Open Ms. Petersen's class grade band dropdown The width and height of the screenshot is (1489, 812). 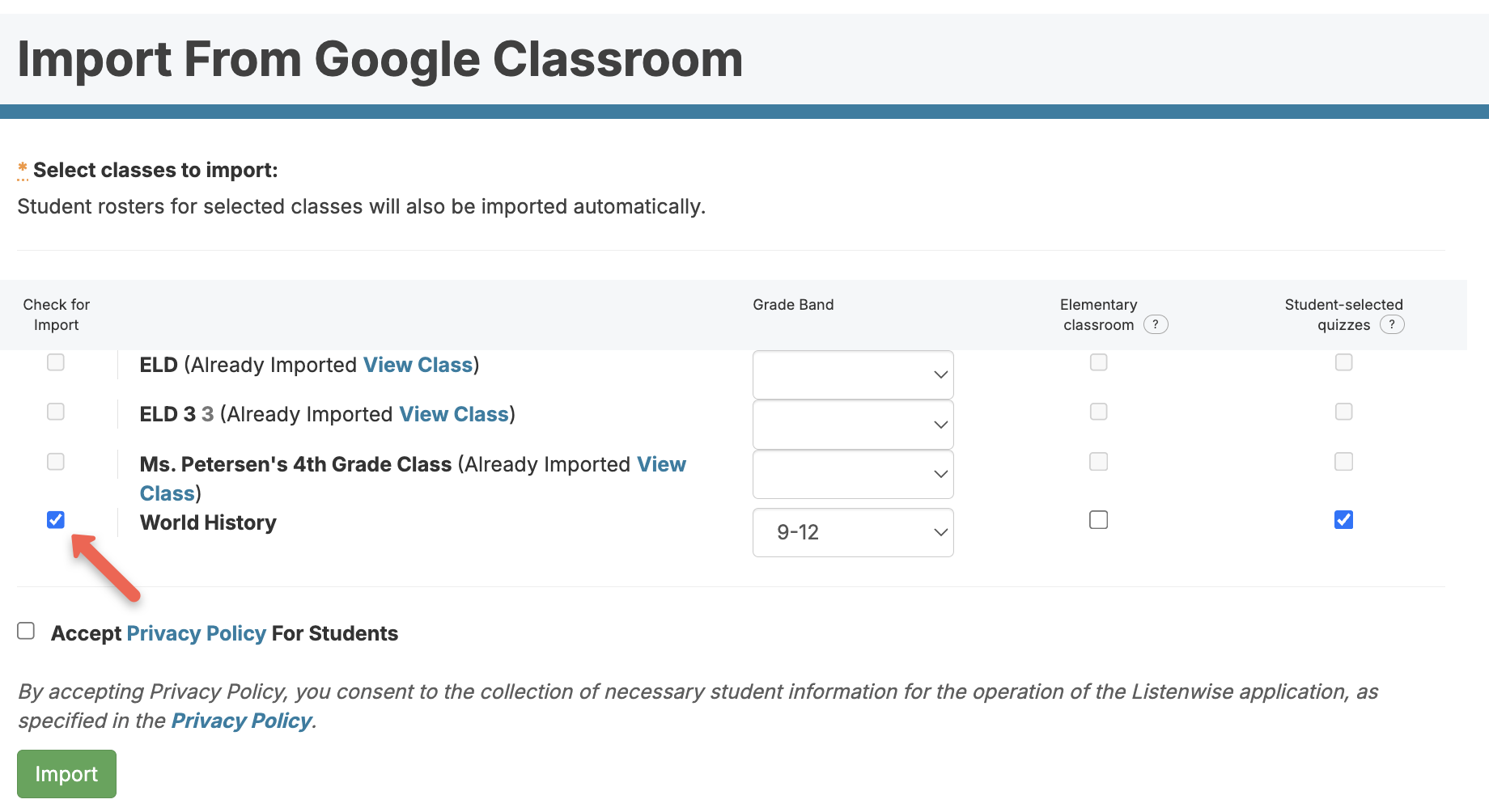point(853,474)
